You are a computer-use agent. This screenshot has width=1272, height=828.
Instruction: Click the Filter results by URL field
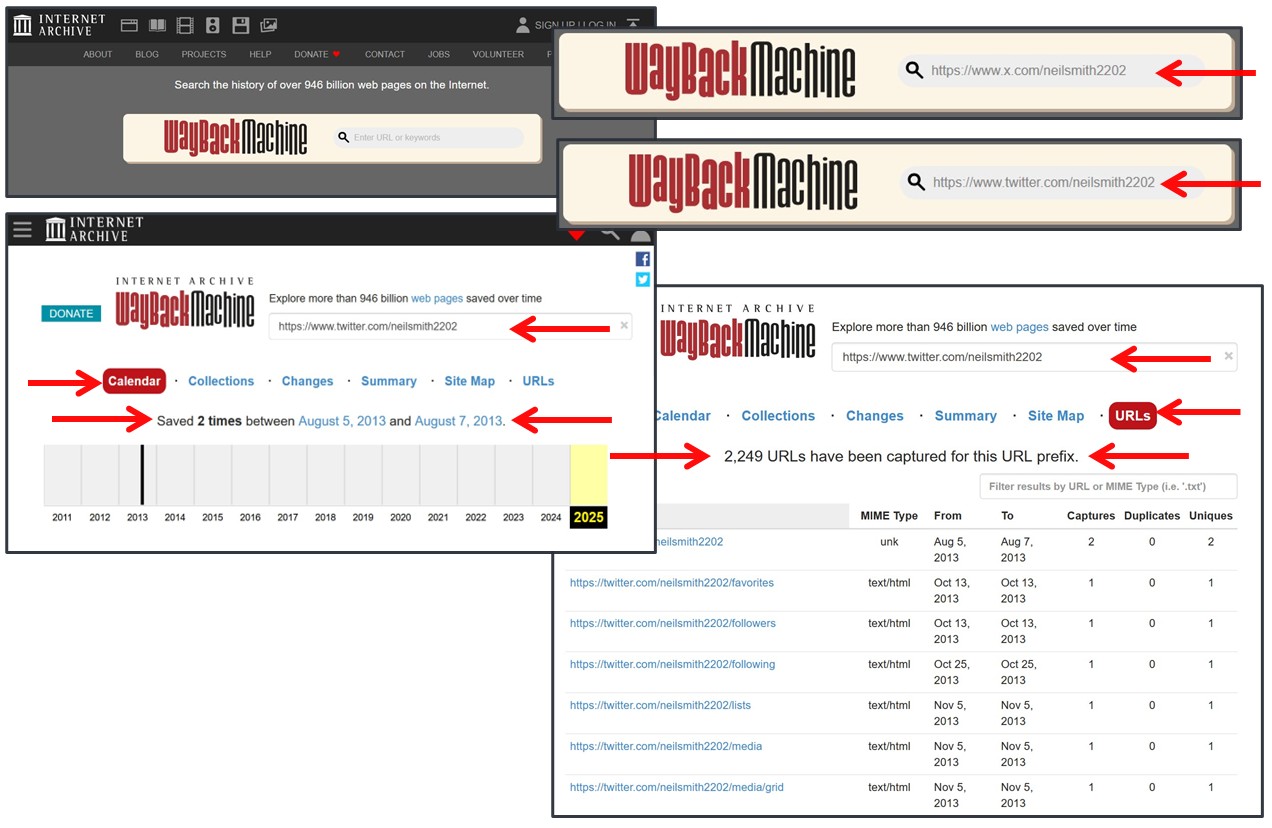coord(1108,487)
